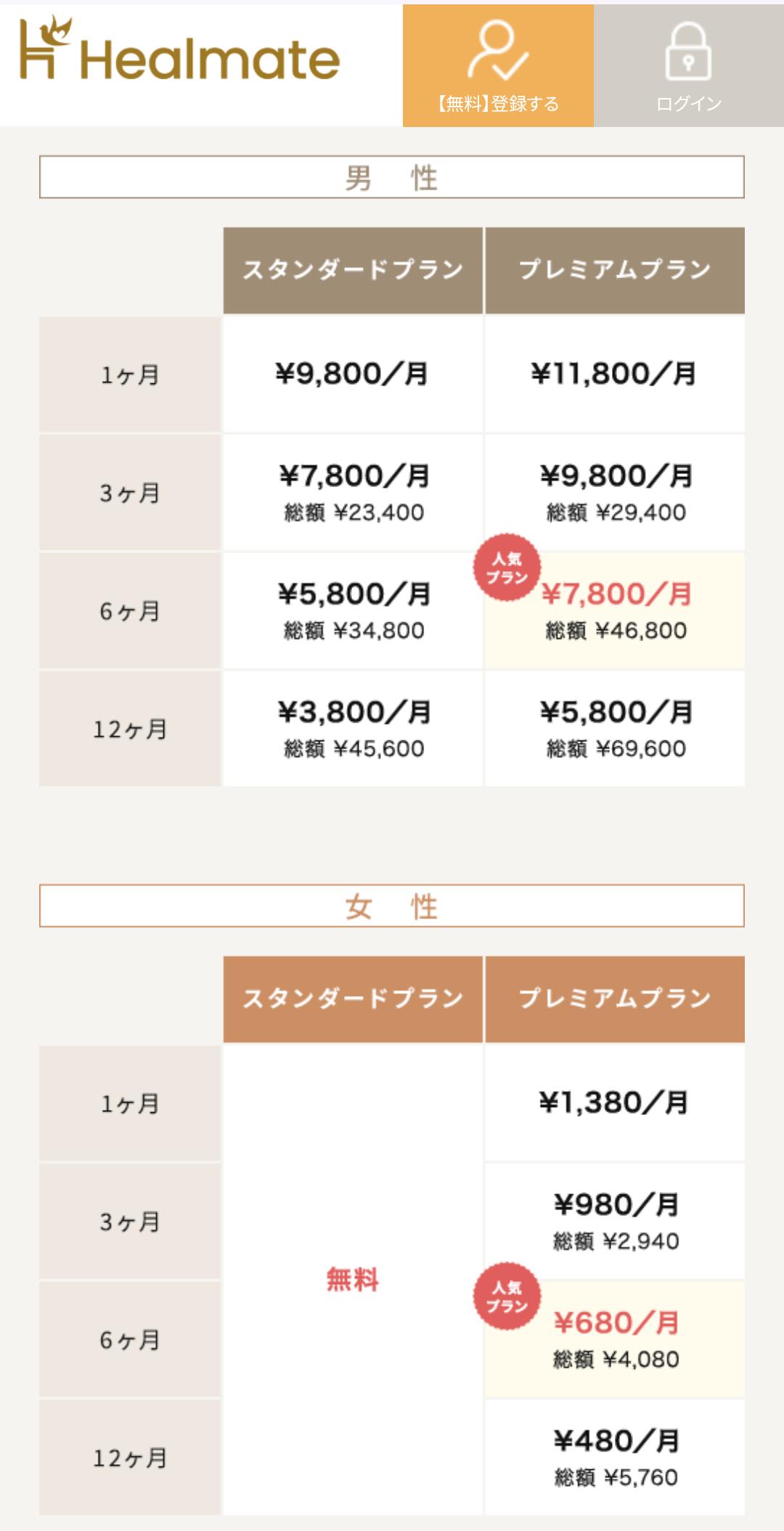Choose men's standard 12-month ¥3,800 plan
This screenshot has width=784, height=1531.
(x=353, y=728)
